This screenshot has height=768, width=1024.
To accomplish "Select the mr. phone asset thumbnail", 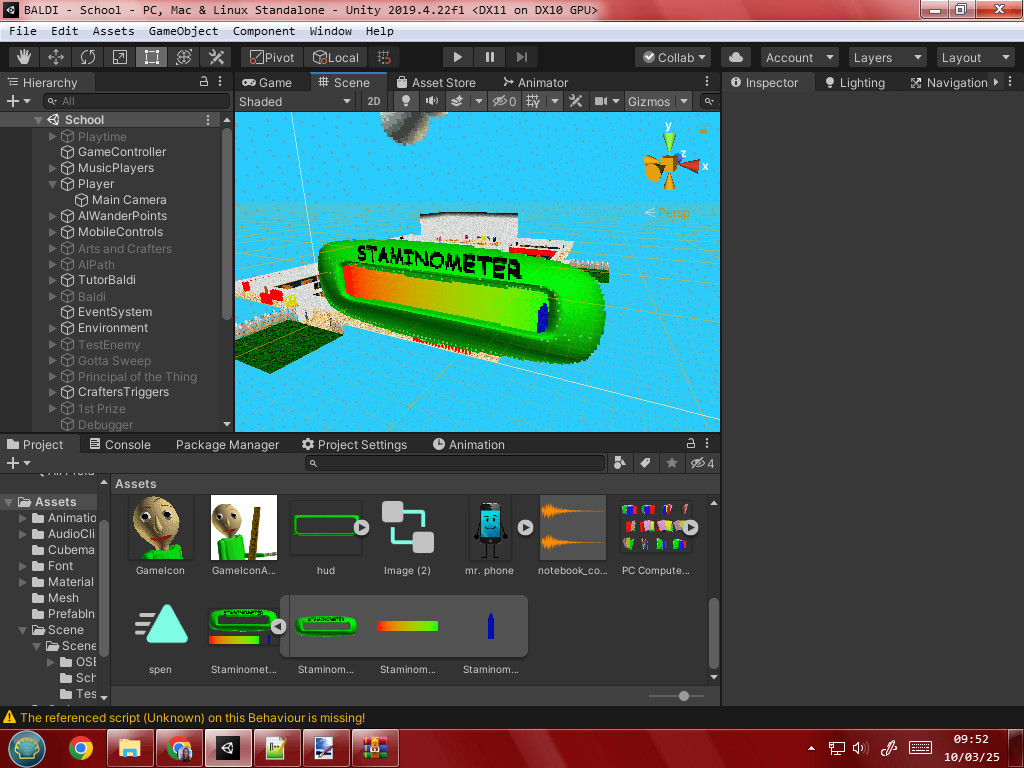I will tap(490, 527).
